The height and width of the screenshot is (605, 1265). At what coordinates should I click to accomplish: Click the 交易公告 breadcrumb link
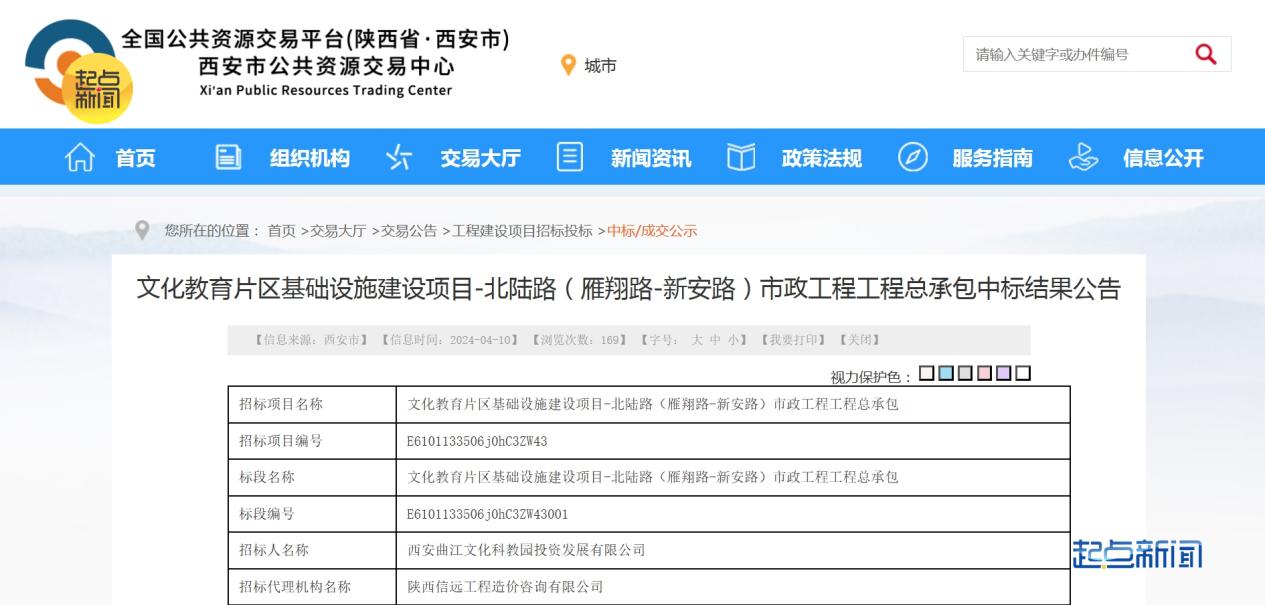click(x=409, y=231)
